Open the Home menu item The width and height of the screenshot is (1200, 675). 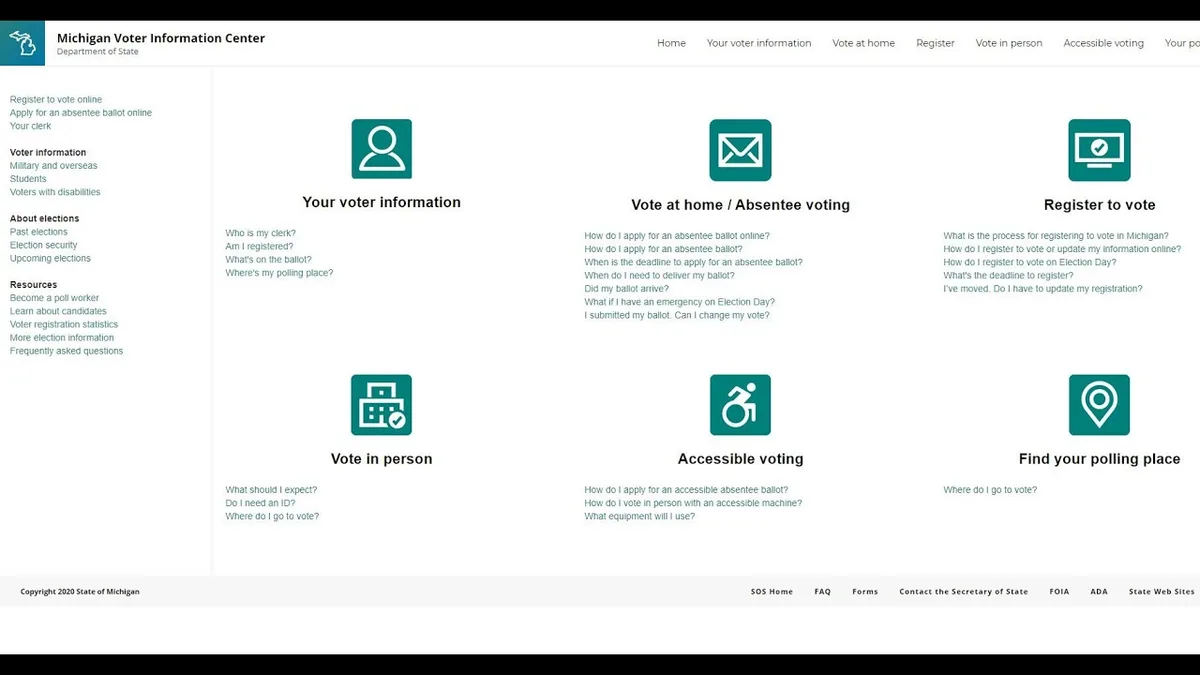671,43
